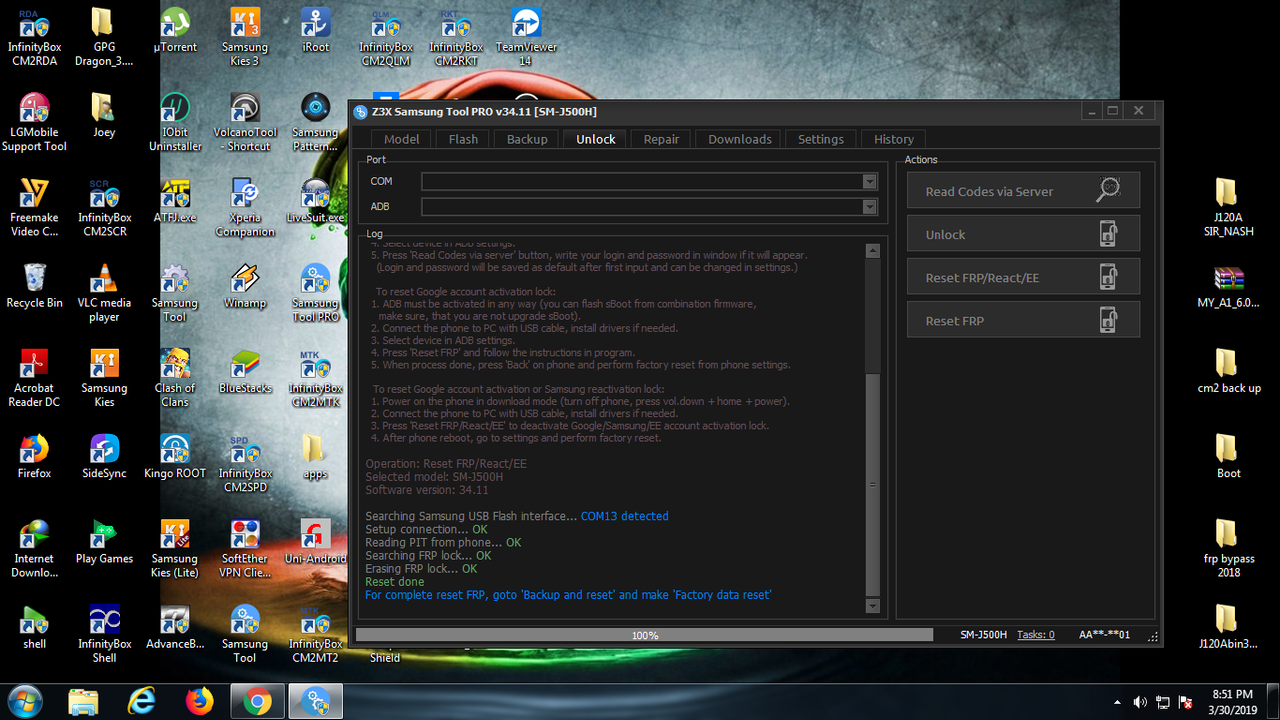Open the Backup tab
Image resolution: width=1280 pixels, height=720 pixels.
[x=527, y=139]
